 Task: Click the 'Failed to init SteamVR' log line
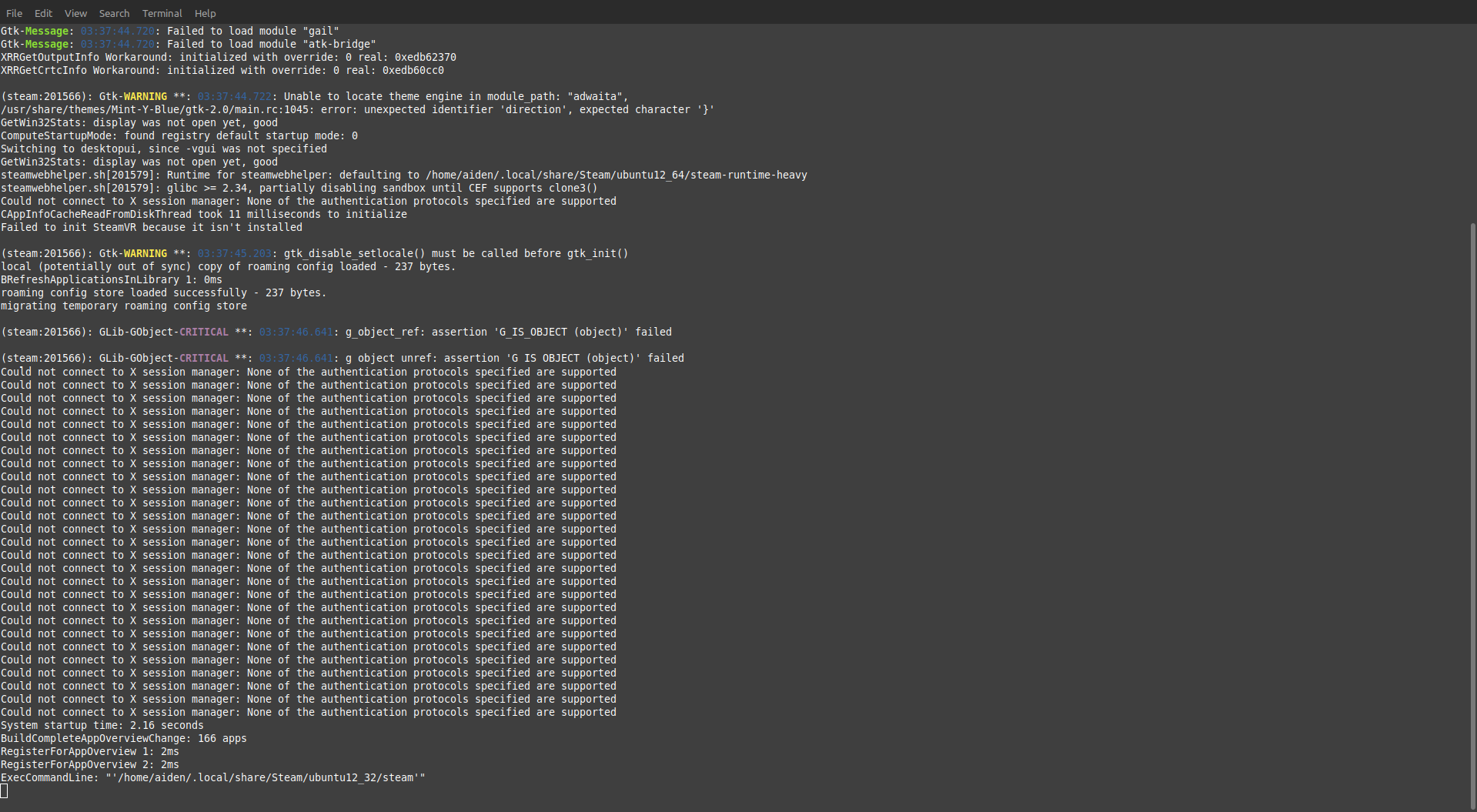tap(151, 227)
